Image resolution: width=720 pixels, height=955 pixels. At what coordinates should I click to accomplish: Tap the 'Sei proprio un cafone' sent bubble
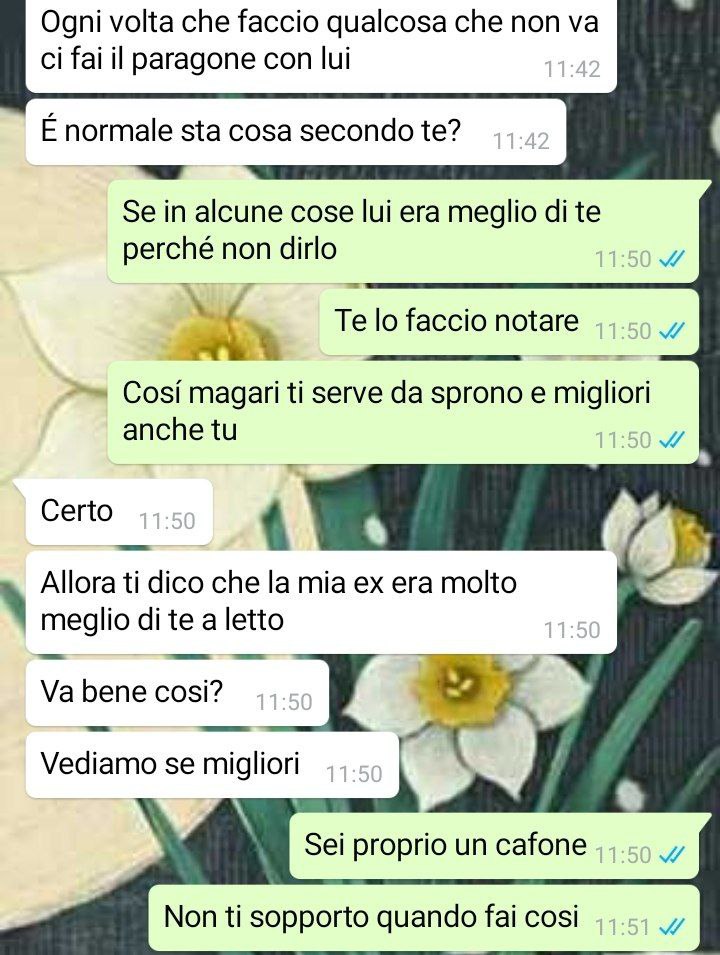[x=500, y=846]
